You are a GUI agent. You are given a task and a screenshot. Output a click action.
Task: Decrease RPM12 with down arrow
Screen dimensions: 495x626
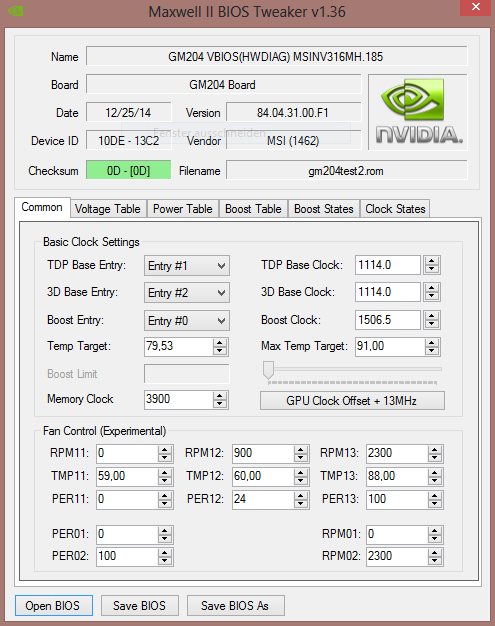point(300,458)
